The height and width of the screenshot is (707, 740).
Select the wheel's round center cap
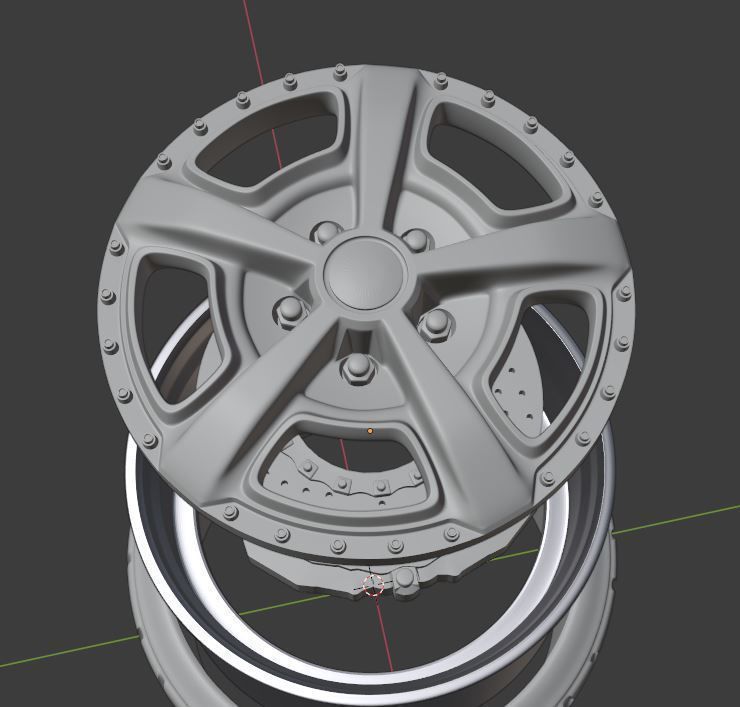click(365, 273)
